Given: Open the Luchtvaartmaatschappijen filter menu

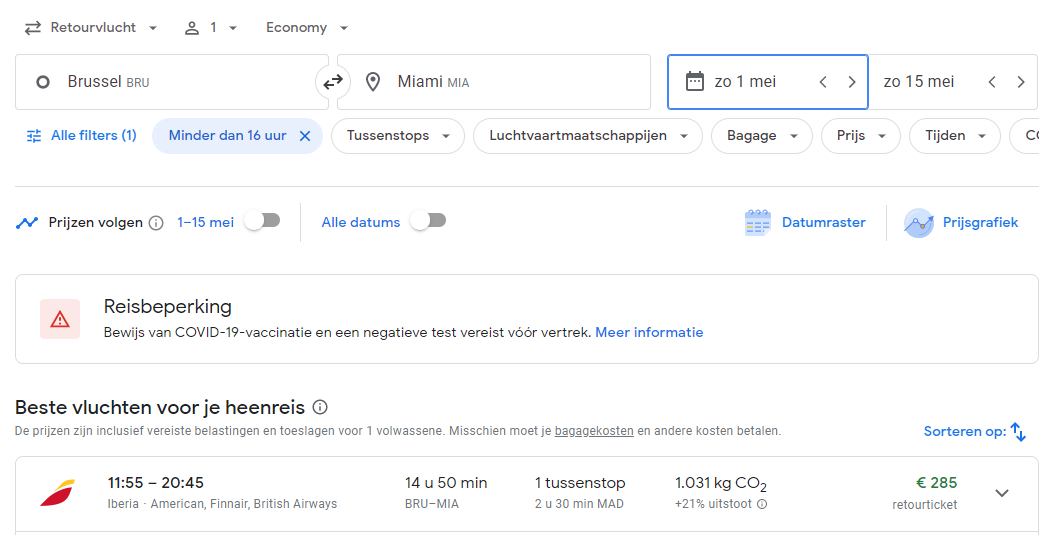Looking at the screenshot, I should 587,136.
